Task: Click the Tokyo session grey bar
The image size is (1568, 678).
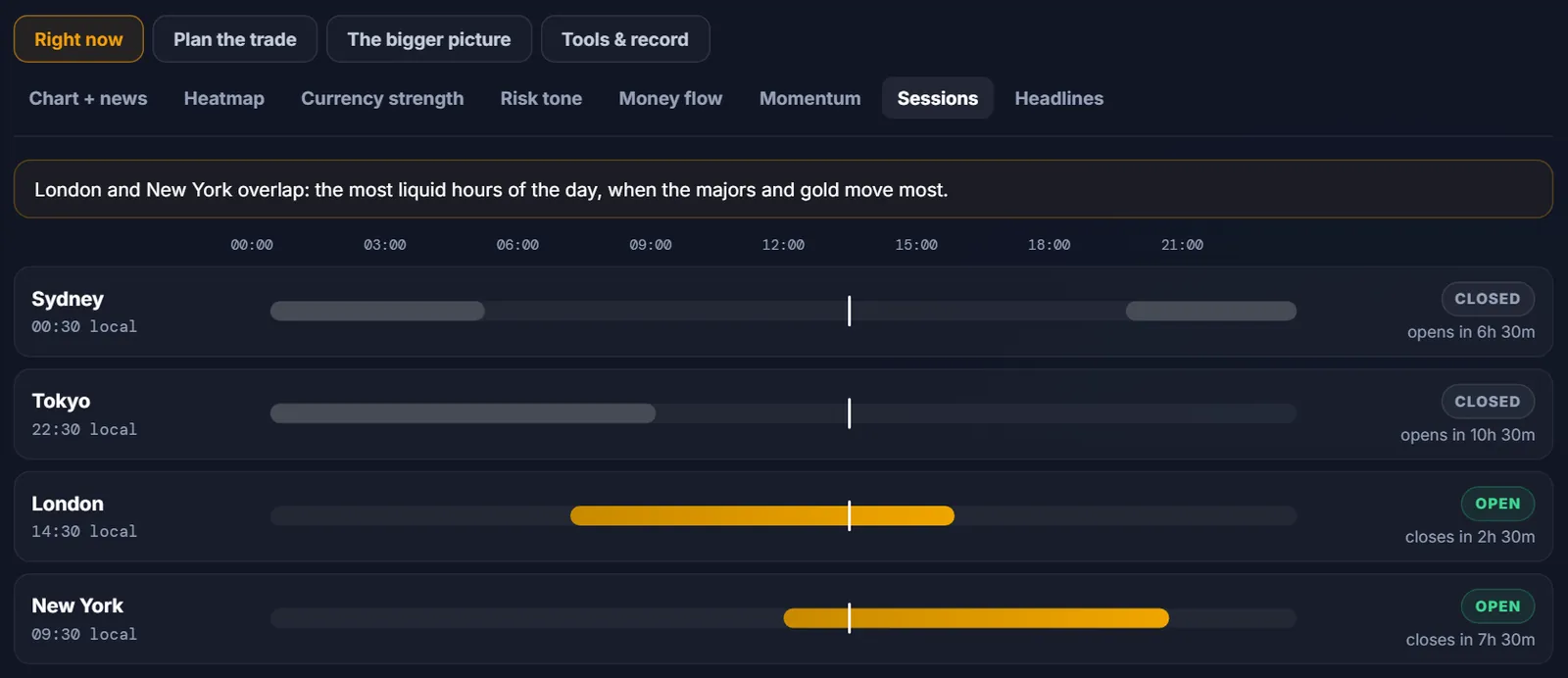Action: tap(464, 413)
